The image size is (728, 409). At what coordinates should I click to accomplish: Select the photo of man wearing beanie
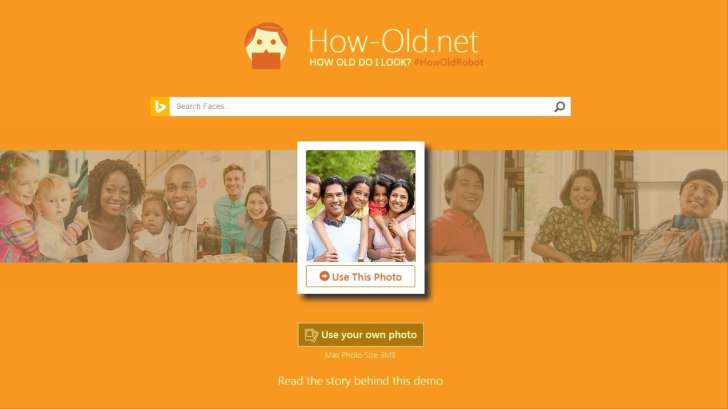[681, 206]
